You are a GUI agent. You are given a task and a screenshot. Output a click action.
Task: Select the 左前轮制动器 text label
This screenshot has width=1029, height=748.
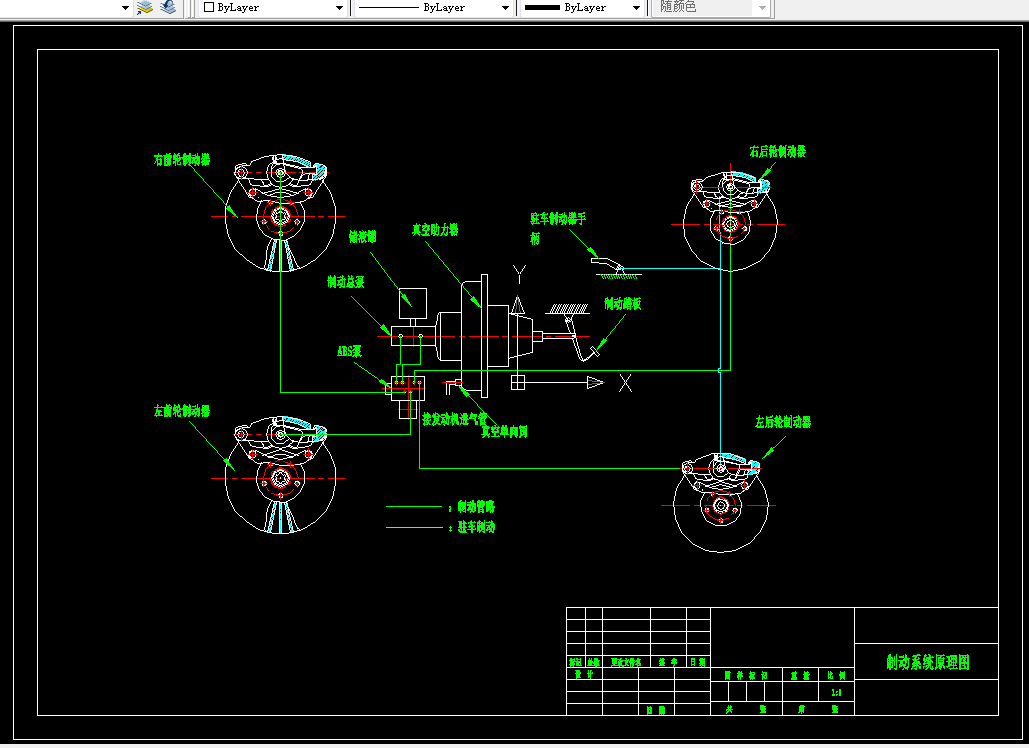(x=182, y=411)
